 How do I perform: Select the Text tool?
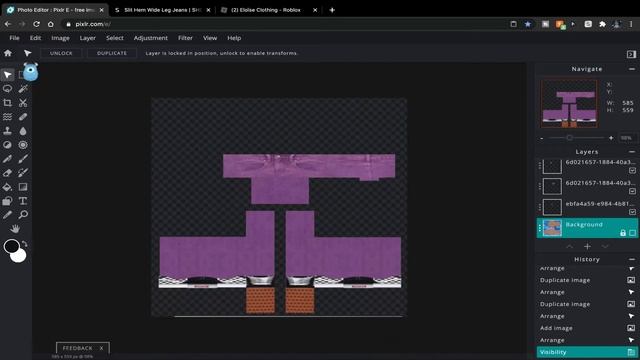tap(23, 201)
